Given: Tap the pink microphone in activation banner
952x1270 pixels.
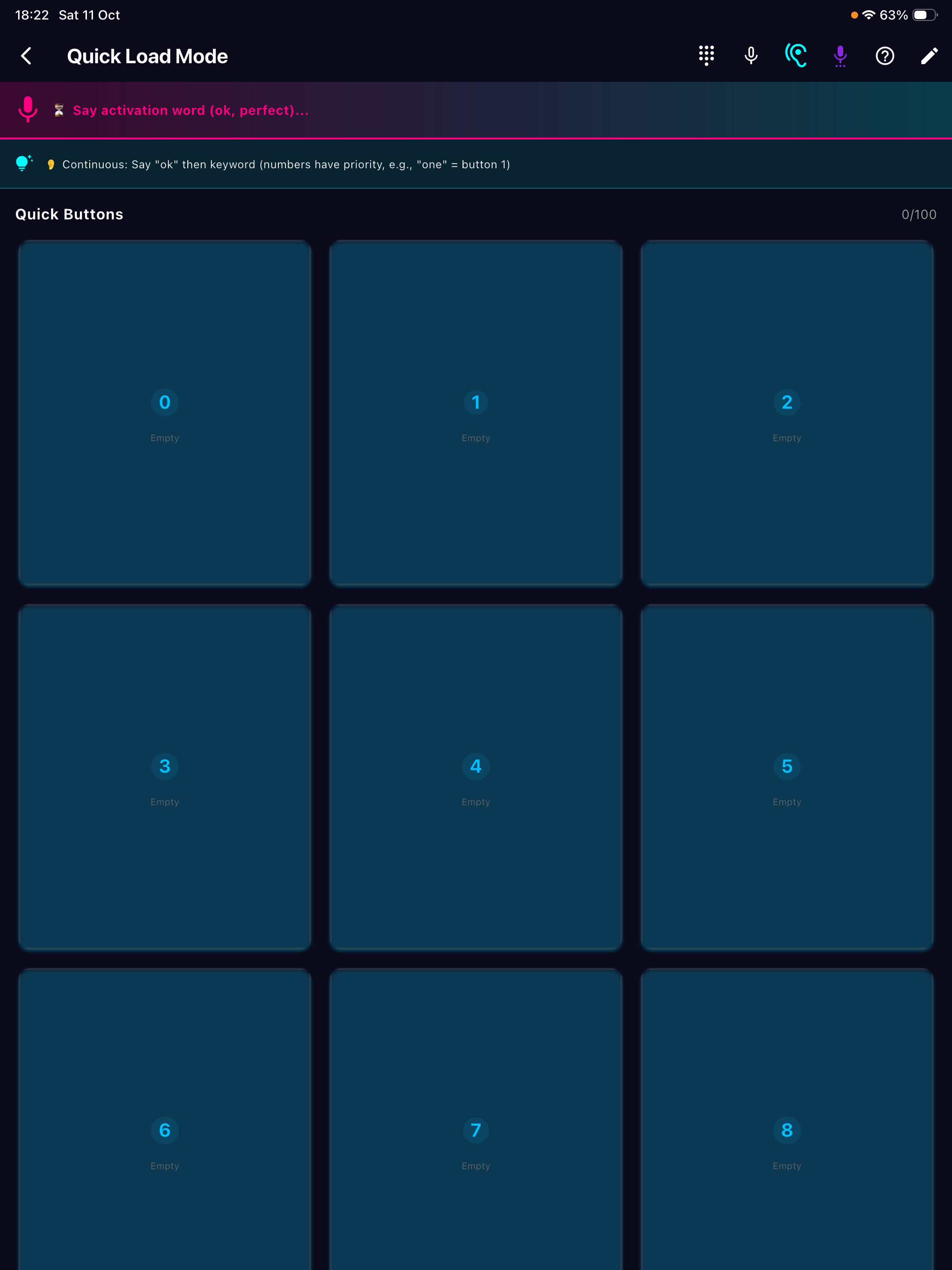Looking at the screenshot, I should [x=27, y=109].
